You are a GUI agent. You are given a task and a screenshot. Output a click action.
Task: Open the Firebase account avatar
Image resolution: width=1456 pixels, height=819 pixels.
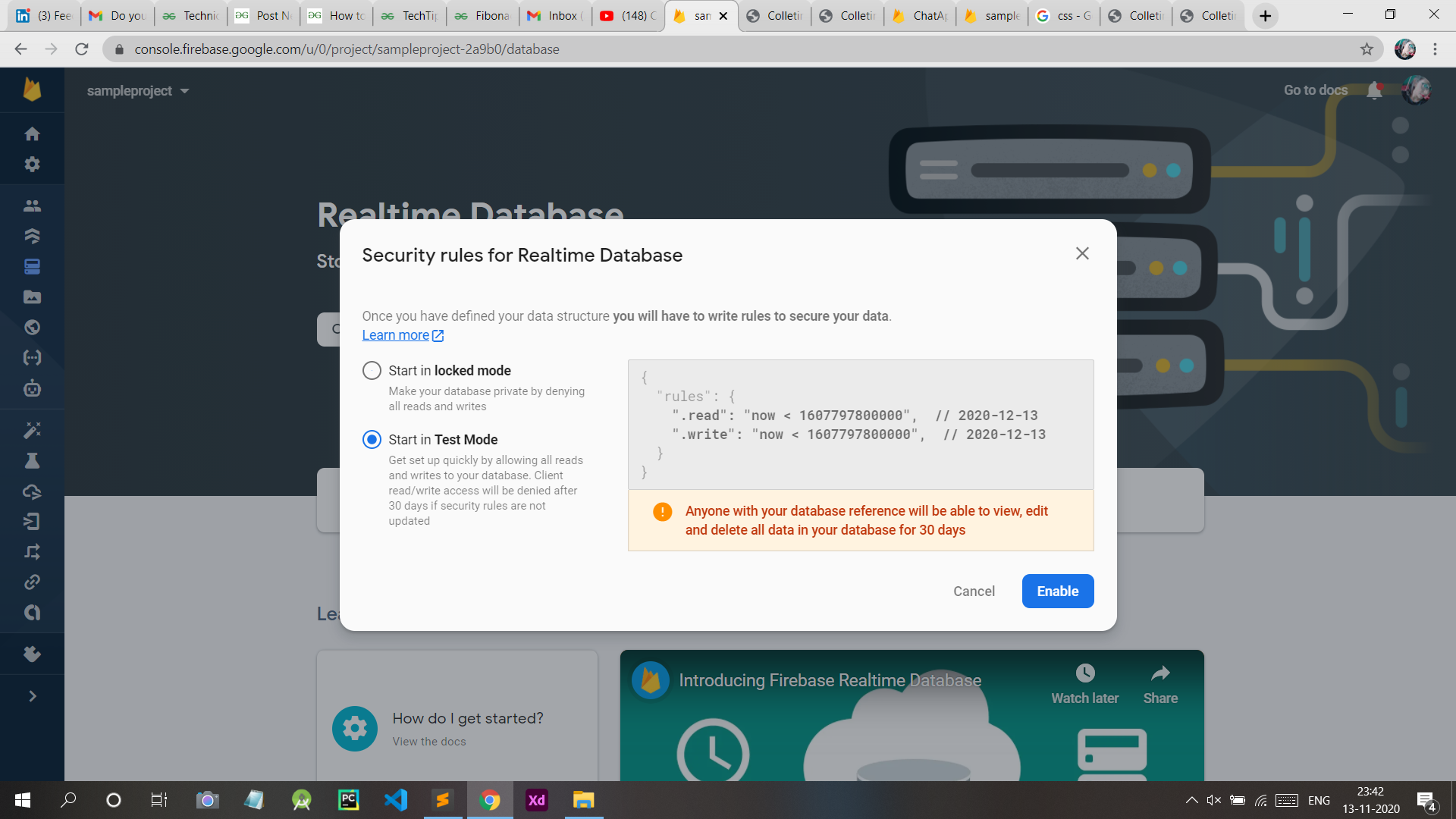click(1416, 90)
